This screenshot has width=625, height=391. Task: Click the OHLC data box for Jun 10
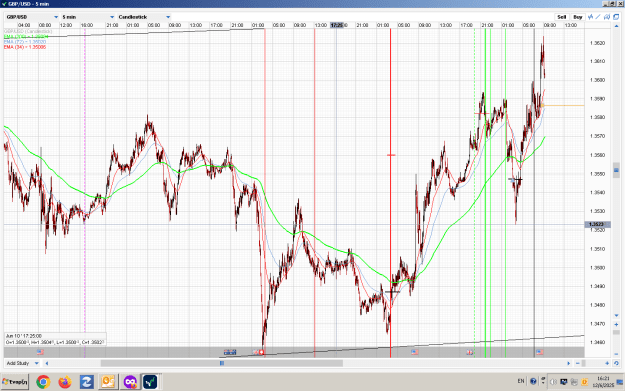[55, 339]
